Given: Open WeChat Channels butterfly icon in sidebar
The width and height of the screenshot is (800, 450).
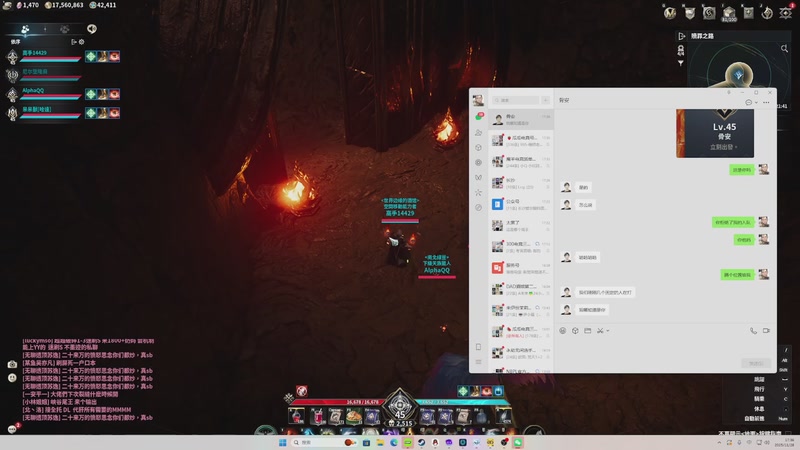Looking at the screenshot, I should tap(479, 178).
